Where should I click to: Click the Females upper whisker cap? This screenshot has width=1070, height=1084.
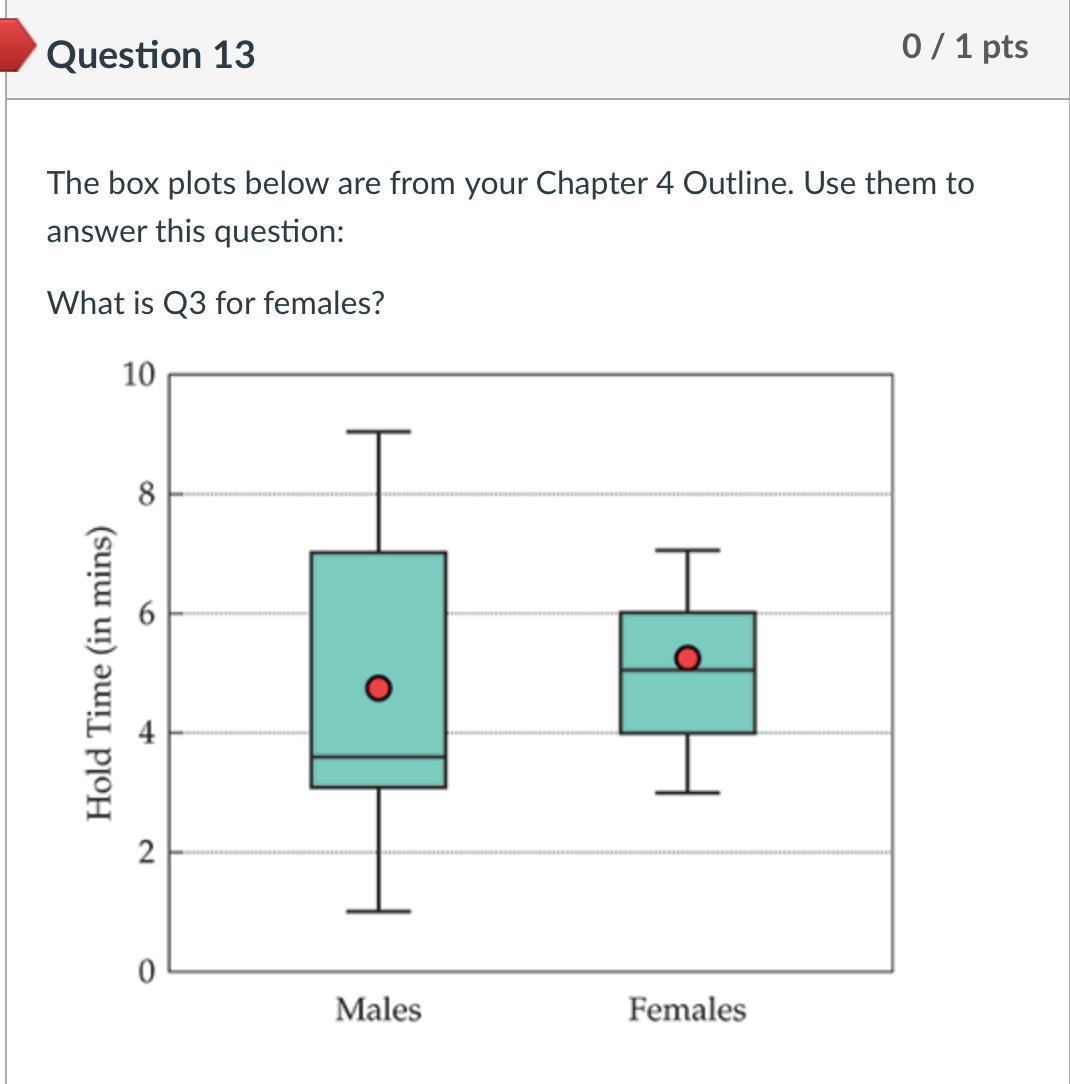688,550
